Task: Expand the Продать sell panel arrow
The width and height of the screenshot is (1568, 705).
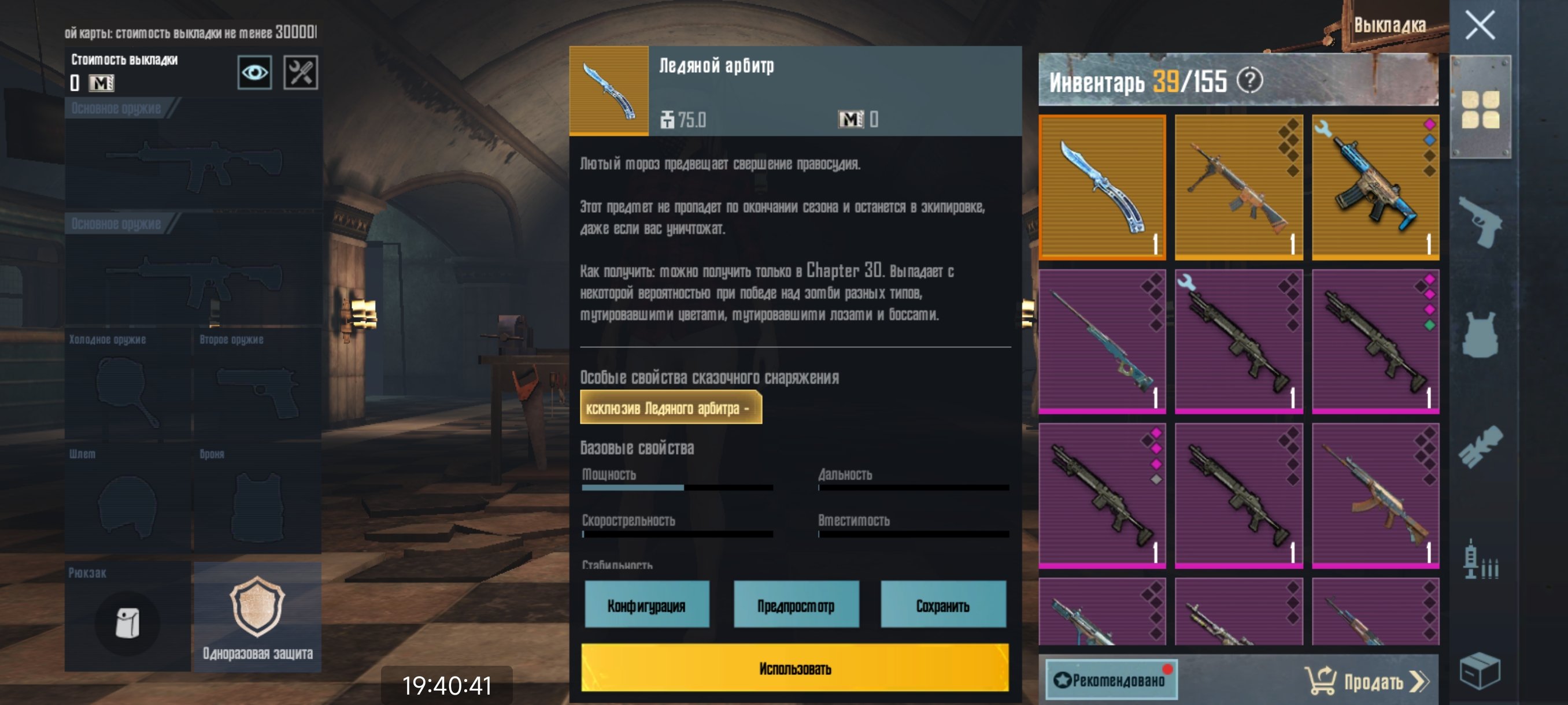Action: point(1418,682)
